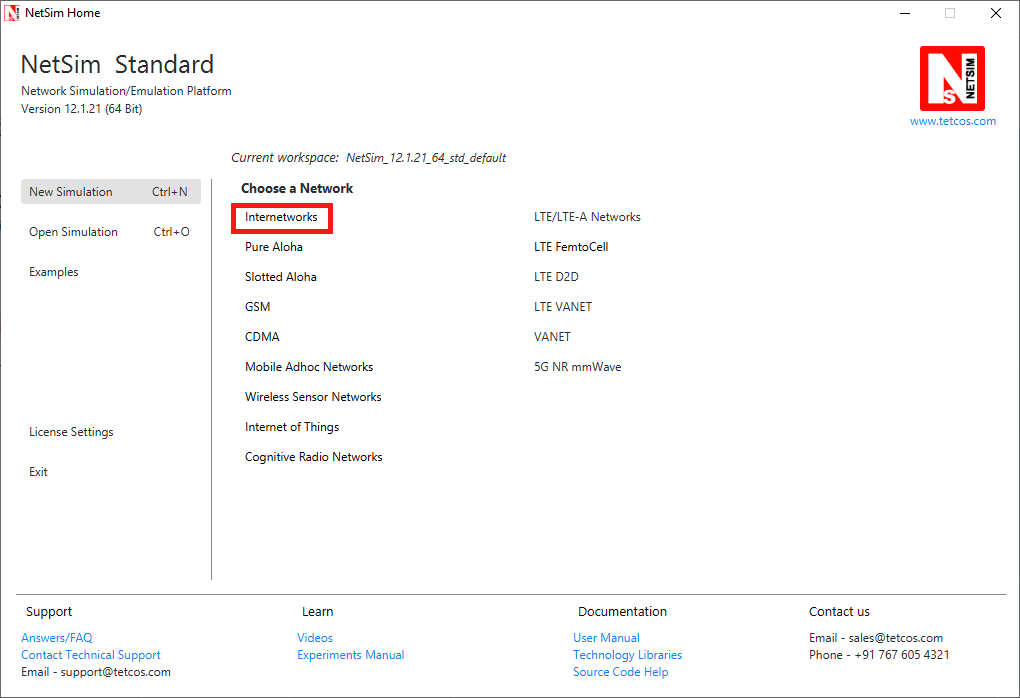This screenshot has height=698, width=1020.
Task: Select New Simulation in the sidebar
Action: click(111, 192)
